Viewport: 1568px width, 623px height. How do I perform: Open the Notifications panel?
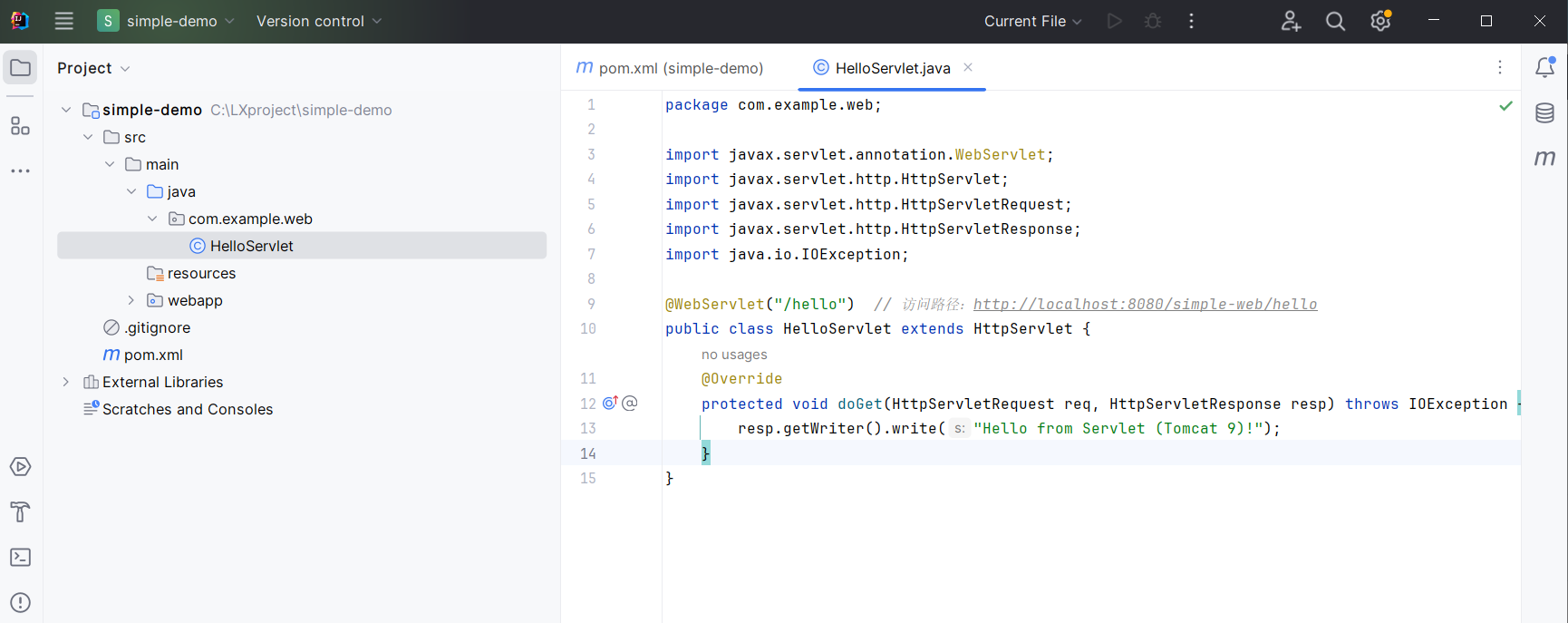tap(1545, 67)
